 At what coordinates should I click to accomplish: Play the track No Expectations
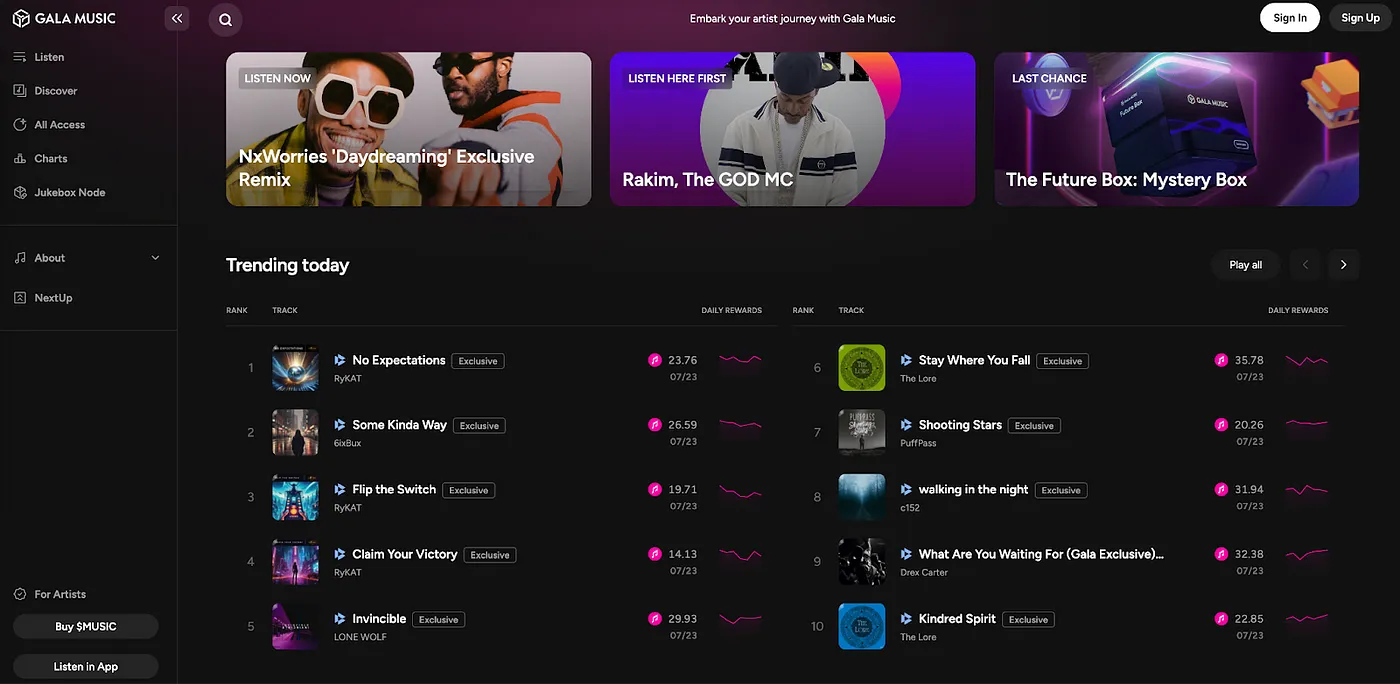coord(340,360)
